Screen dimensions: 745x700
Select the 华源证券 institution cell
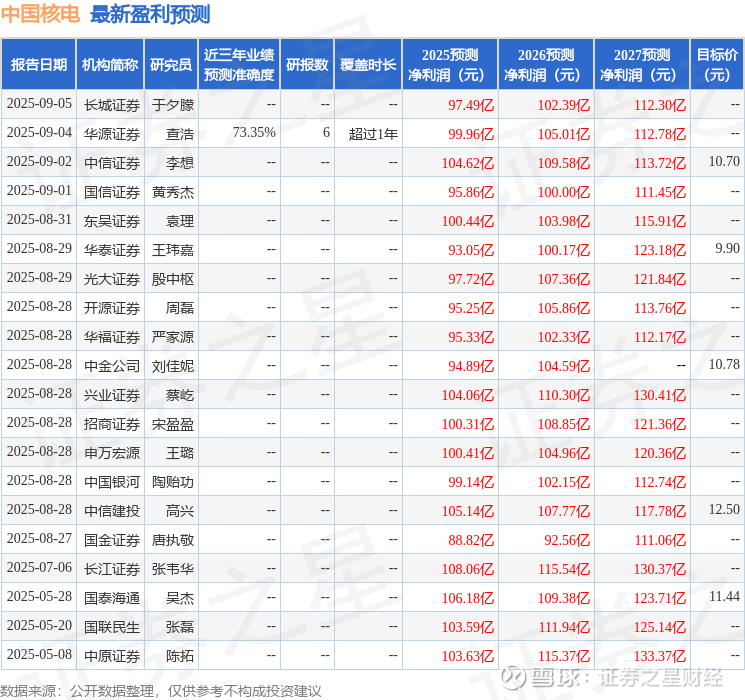tap(112, 134)
